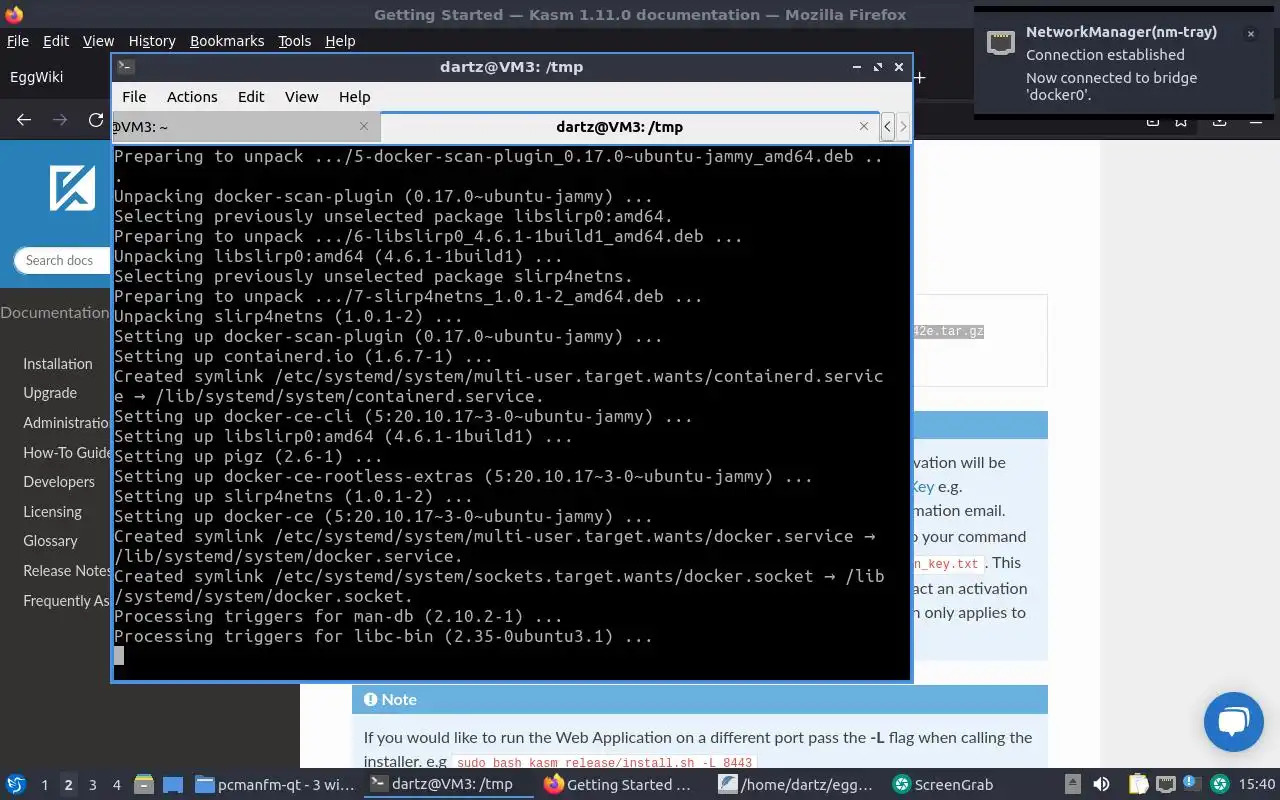Open the file manager quick-launch drawer icon
Image resolution: width=1280 pixels, height=800 pixels.
[x=143, y=785]
